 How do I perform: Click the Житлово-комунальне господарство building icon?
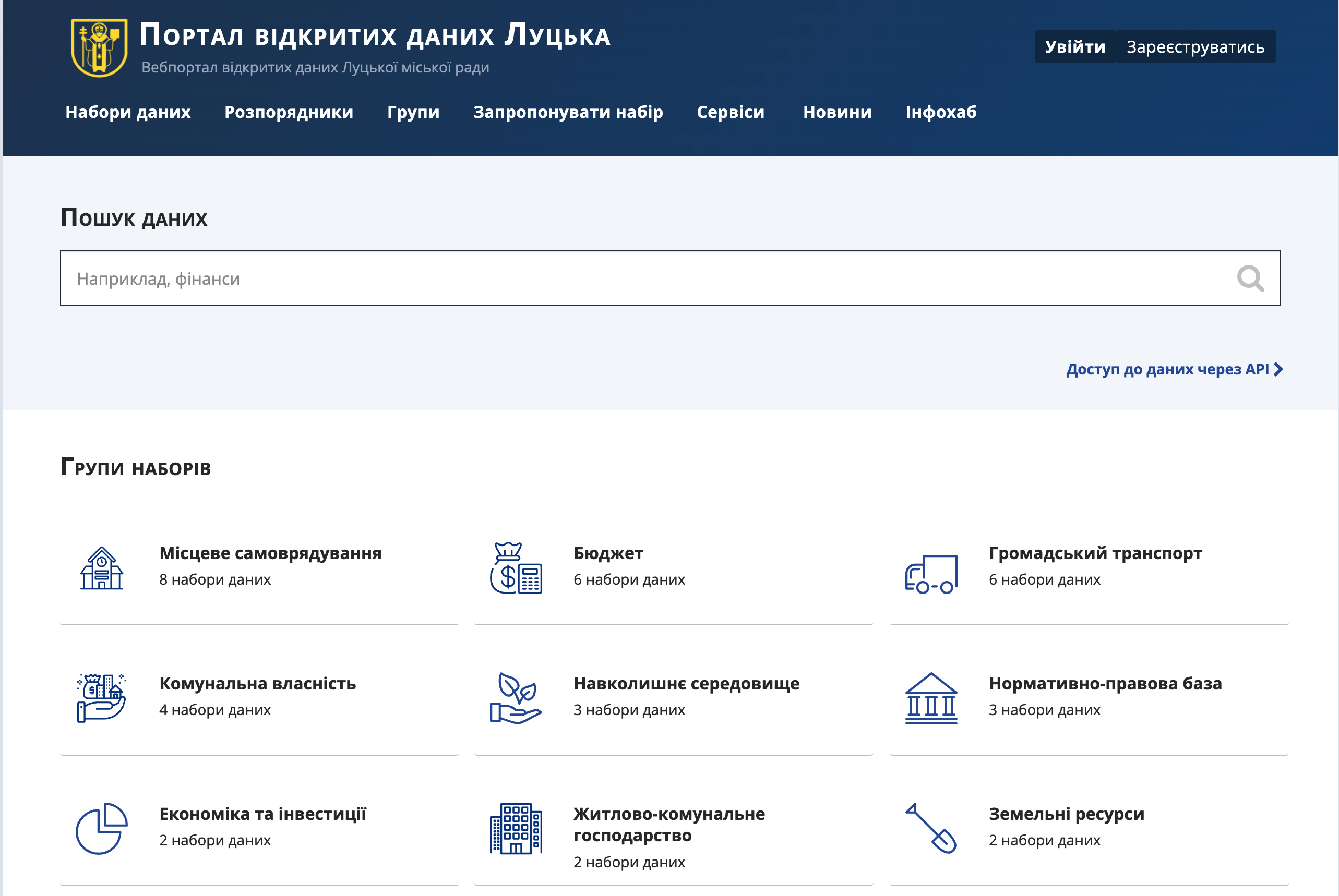(516, 829)
